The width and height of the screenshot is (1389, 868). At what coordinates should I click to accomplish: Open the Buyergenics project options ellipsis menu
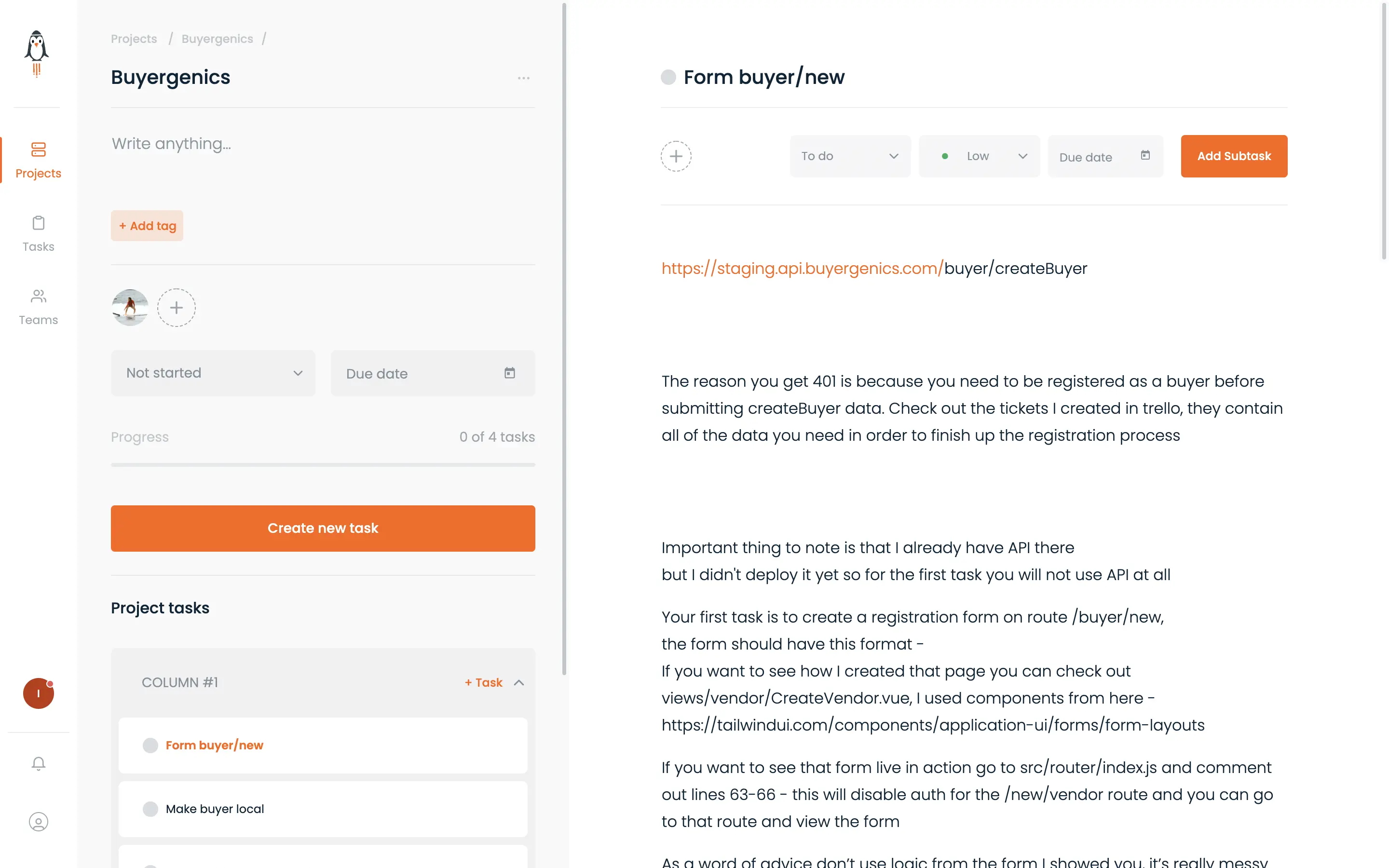click(x=523, y=78)
